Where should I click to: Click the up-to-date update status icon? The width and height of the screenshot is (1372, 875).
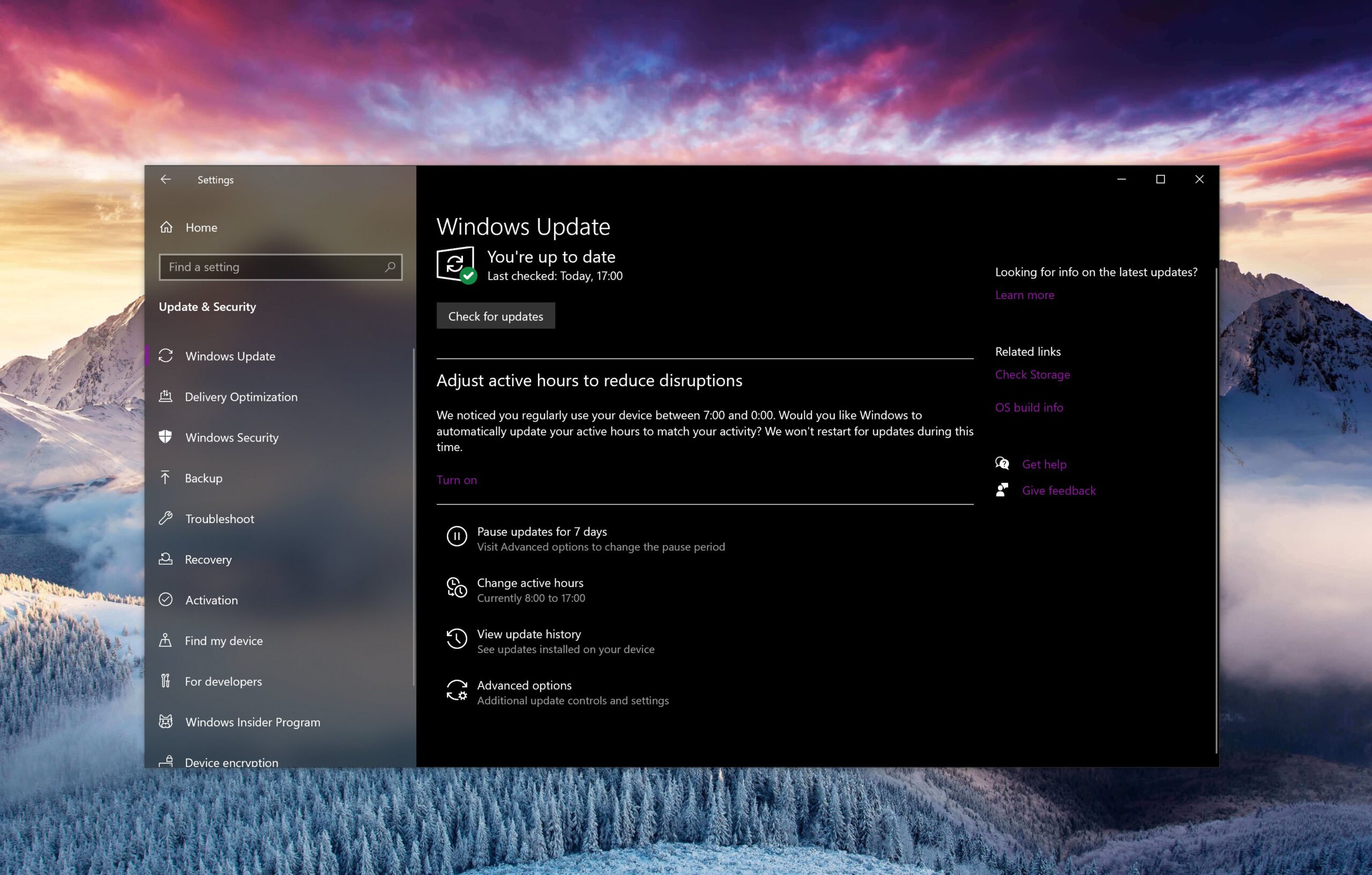457,265
